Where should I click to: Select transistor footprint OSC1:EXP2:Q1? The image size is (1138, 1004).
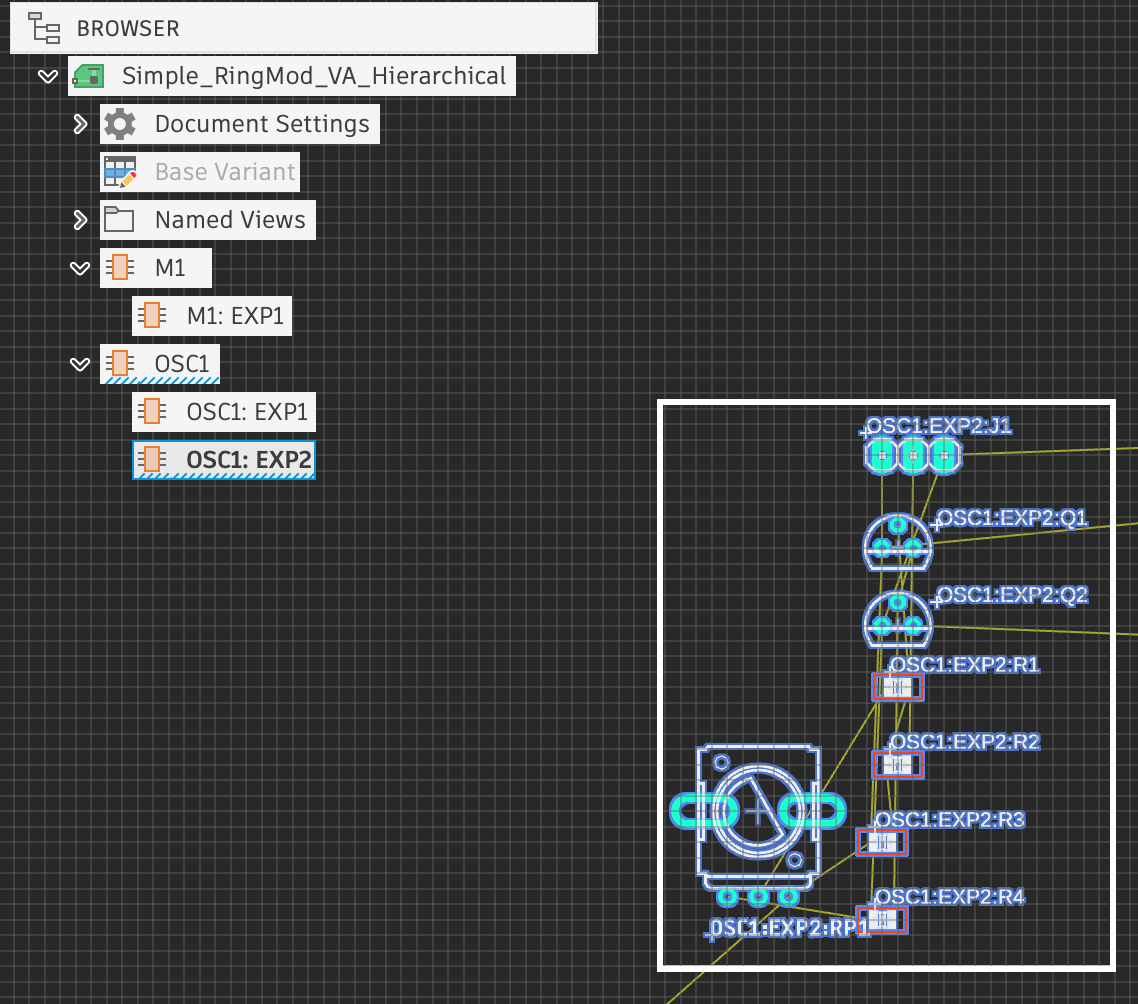pyautogui.click(x=898, y=542)
